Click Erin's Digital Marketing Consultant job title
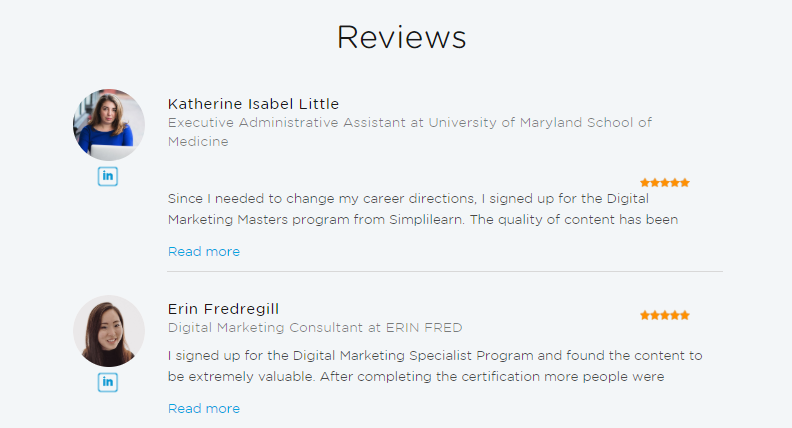Image resolution: width=792 pixels, height=428 pixels. [x=315, y=327]
